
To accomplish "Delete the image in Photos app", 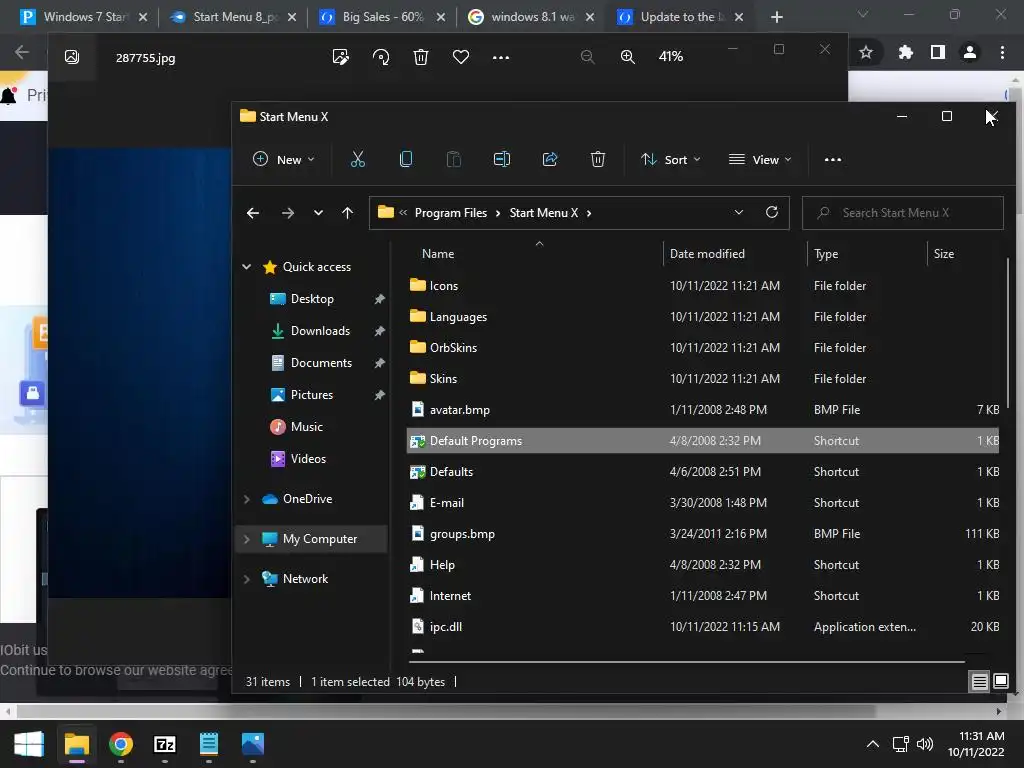I will point(421,57).
